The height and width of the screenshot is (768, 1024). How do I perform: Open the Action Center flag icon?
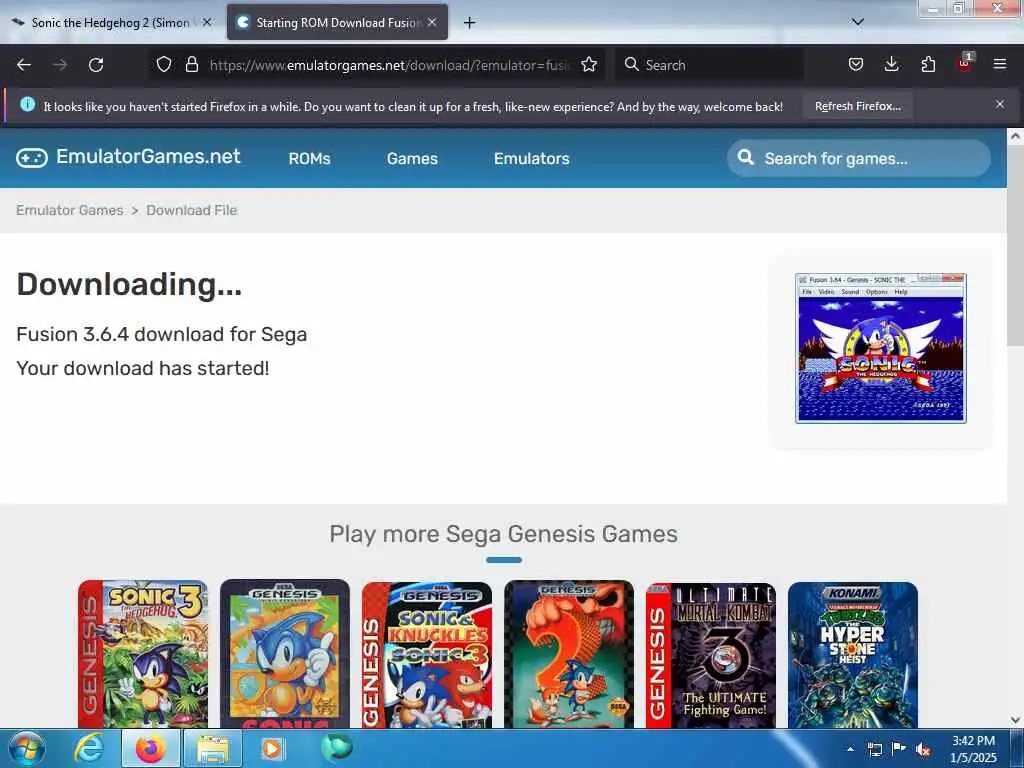pos(899,749)
